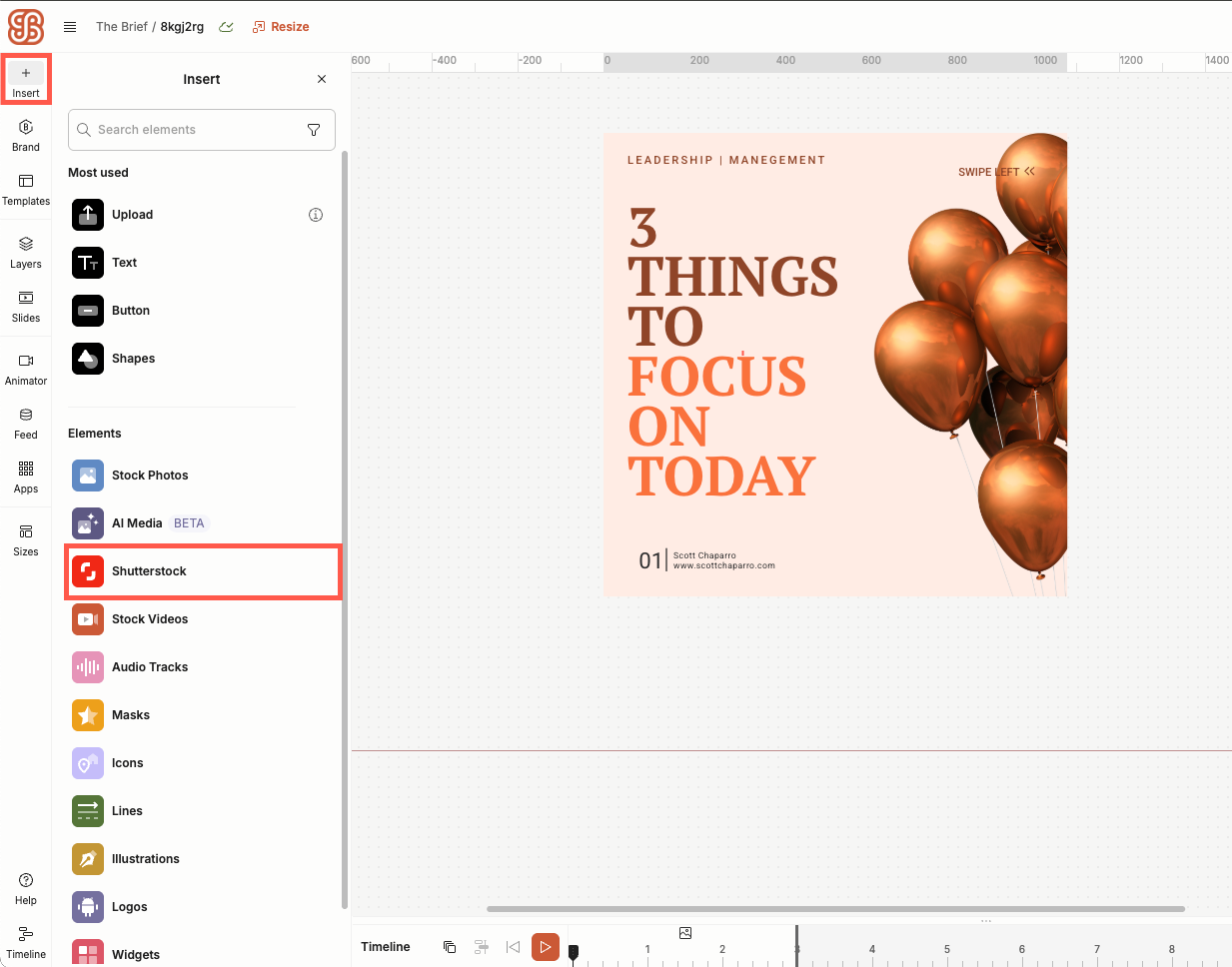Open the Brand panel in sidebar
Viewport: 1232px width, 967px height.
click(x=26, y=135)
